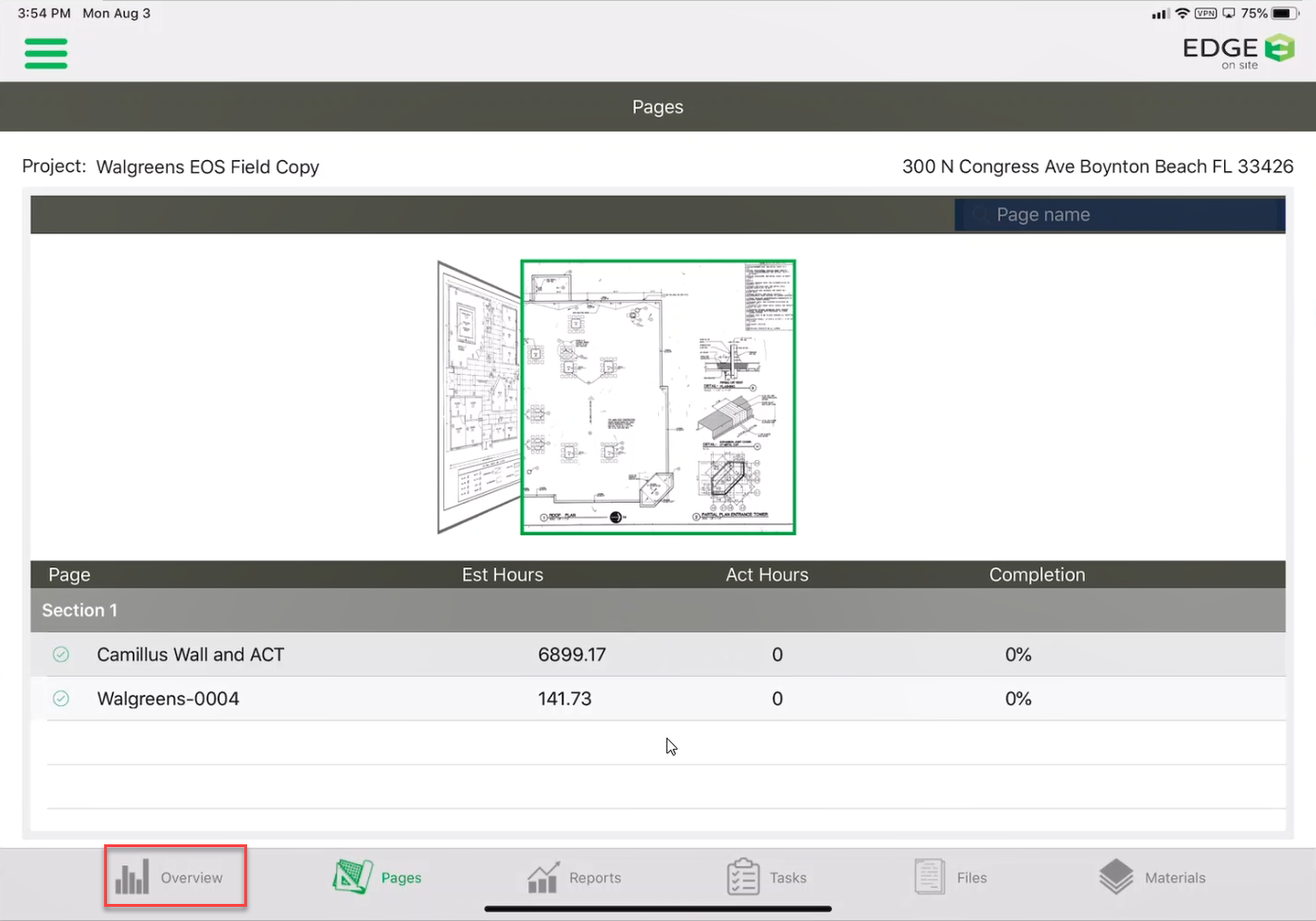
Task: Tap the Tasks clipboard icon
Action: pyautogui.click(x=742, y=877)
